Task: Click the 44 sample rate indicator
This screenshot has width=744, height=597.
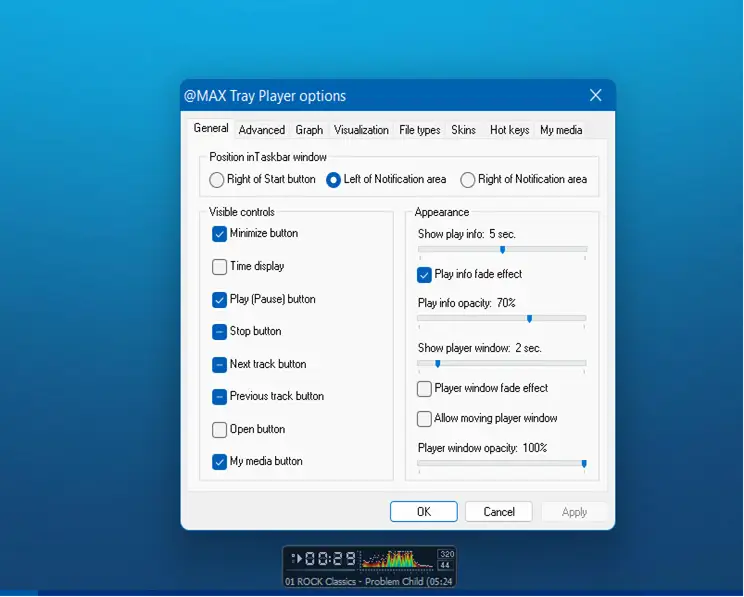Action: tap(445, 565)
